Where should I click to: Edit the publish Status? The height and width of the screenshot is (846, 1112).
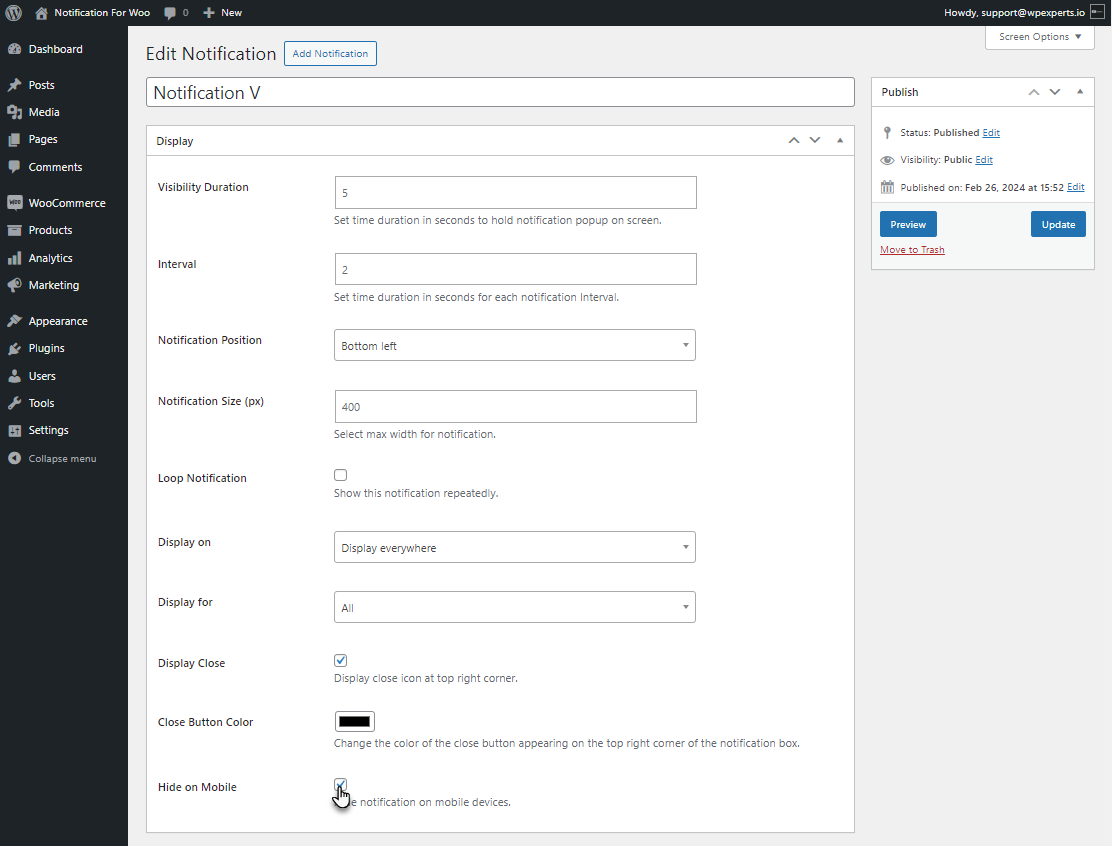(x=991, y=133)
